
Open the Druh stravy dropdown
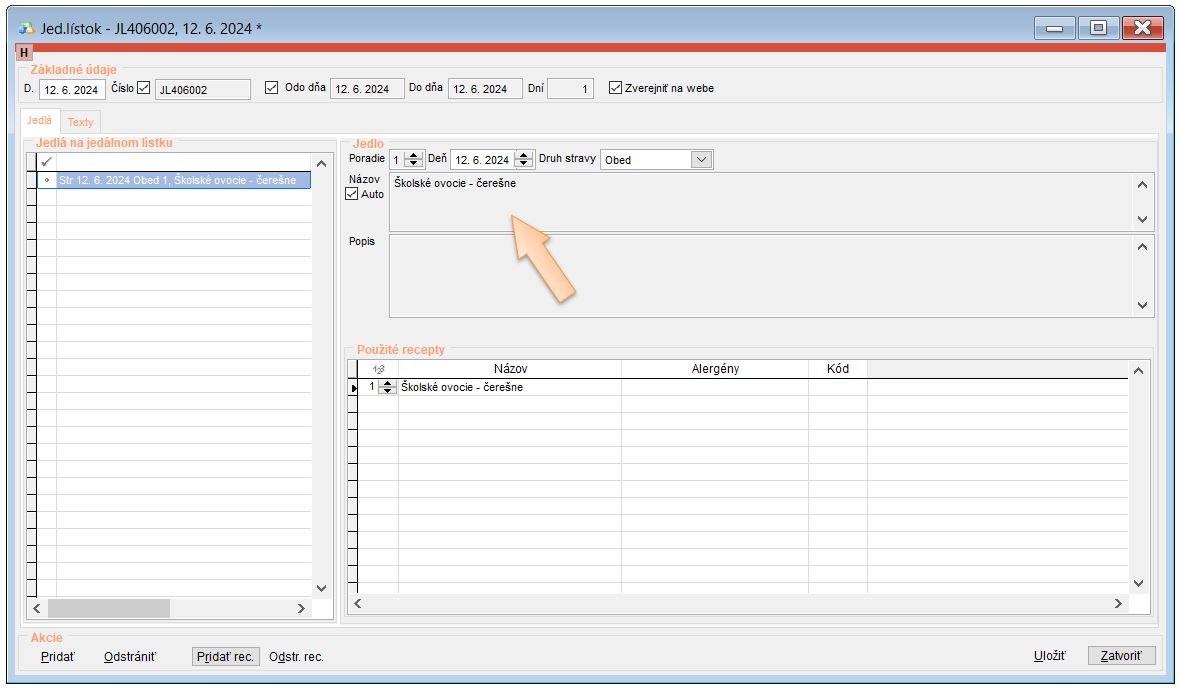click(700, 160)
